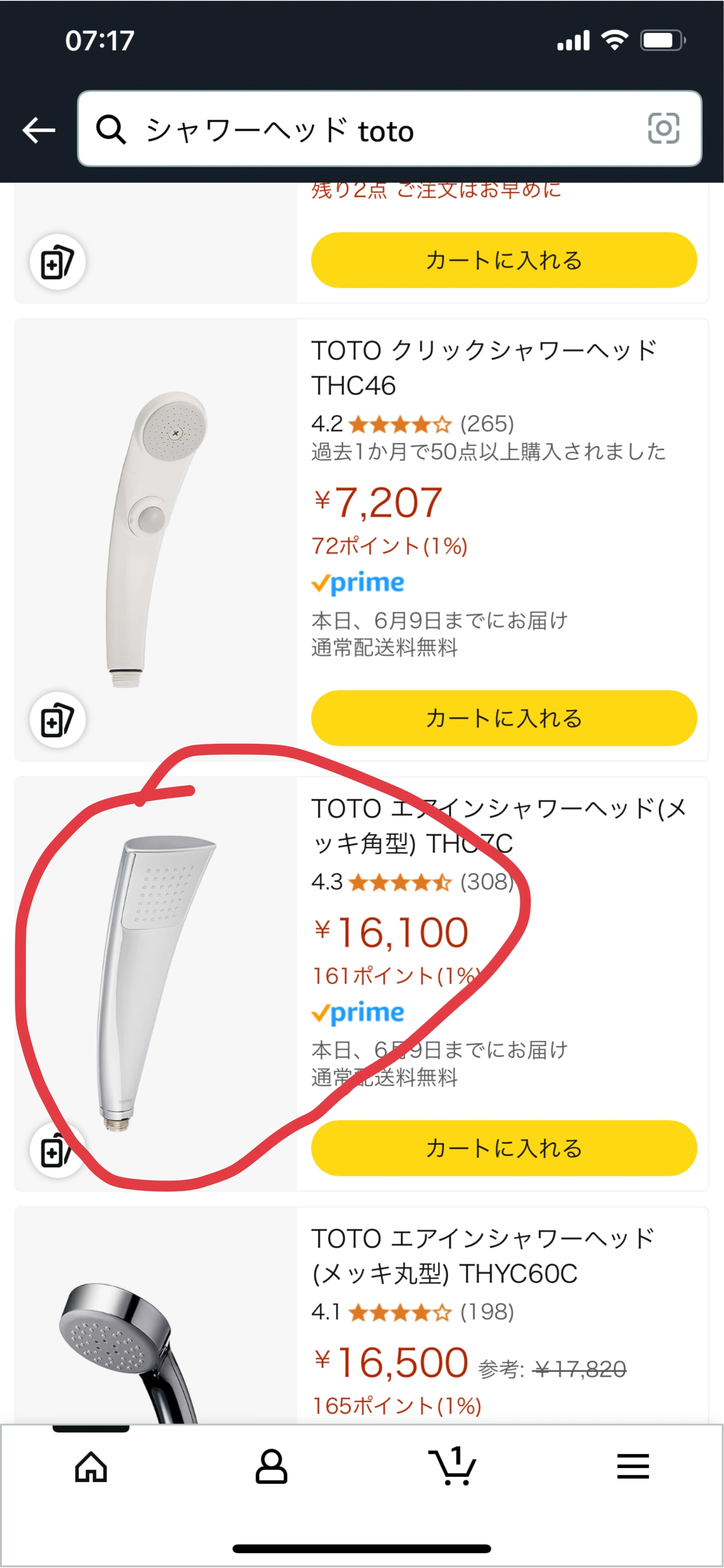Open camera lens search icon
This screenshot has width=724, height=1568.
pyautogui.click(x=663, y=128)
